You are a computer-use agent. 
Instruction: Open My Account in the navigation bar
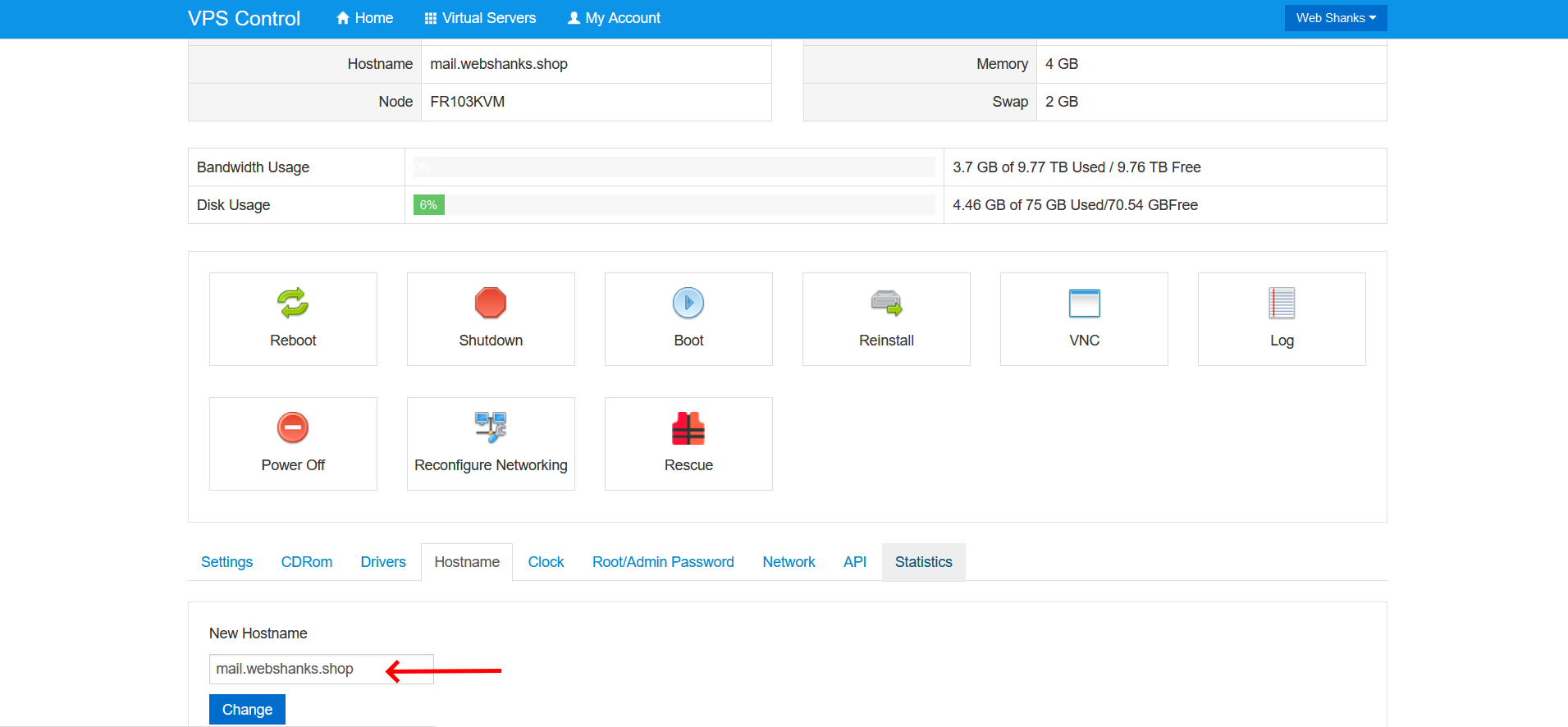click(614, 18)
